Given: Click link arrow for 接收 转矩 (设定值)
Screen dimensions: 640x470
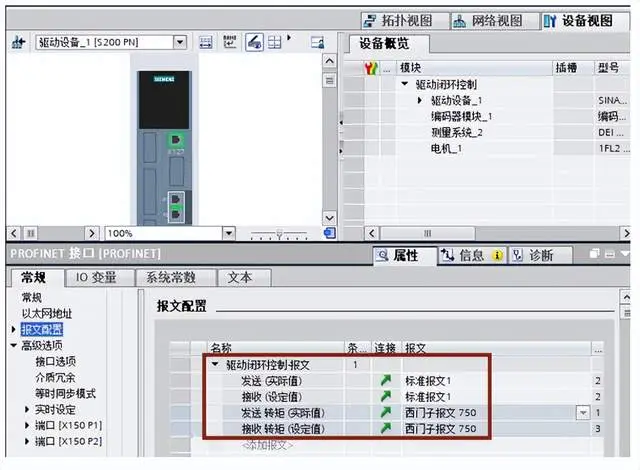Looking at the screenshot, I should [385, 428].
